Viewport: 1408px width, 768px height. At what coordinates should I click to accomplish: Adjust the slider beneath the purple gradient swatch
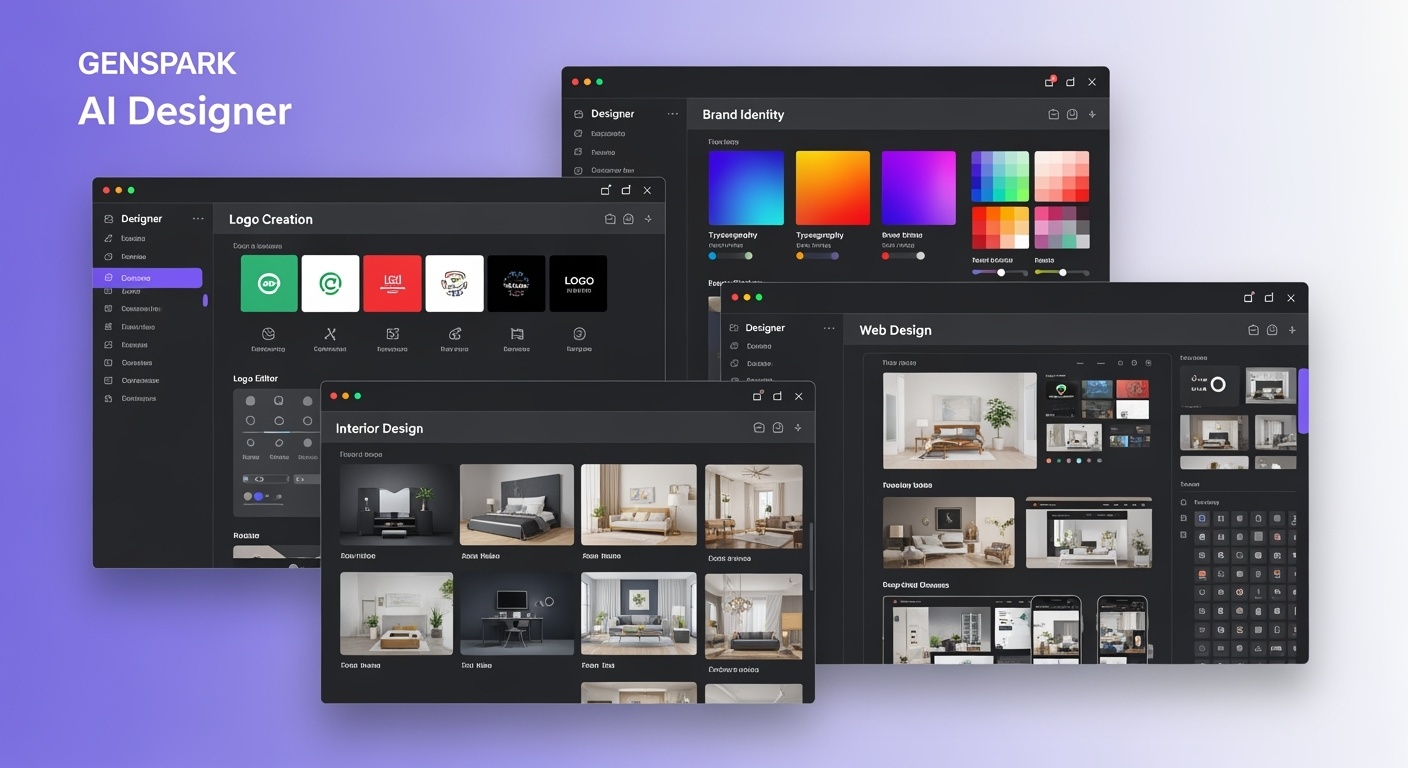pos(904,256)
